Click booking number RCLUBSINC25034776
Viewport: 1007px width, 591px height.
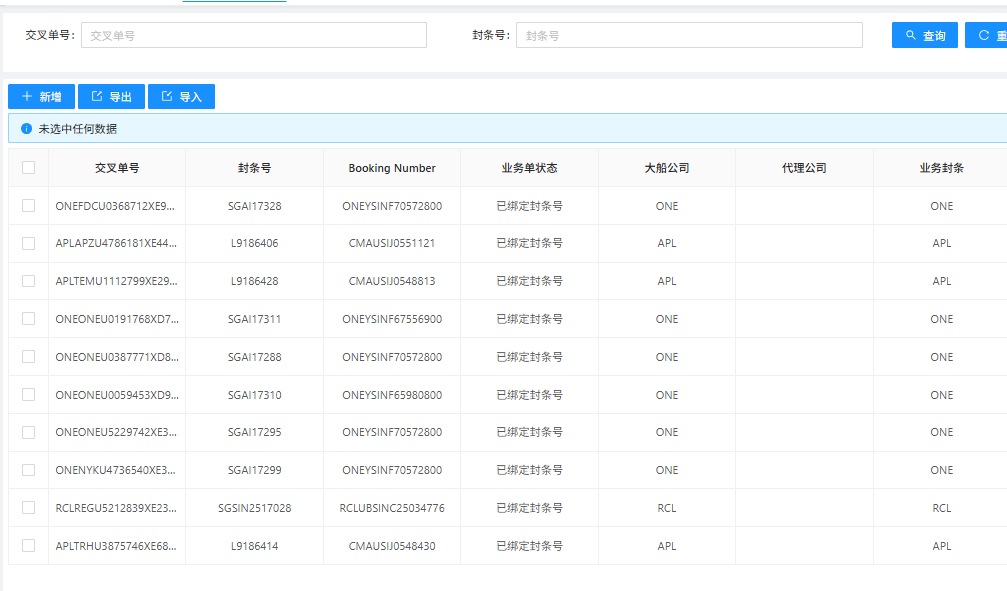pyautogui.click(x=392, y=507)
